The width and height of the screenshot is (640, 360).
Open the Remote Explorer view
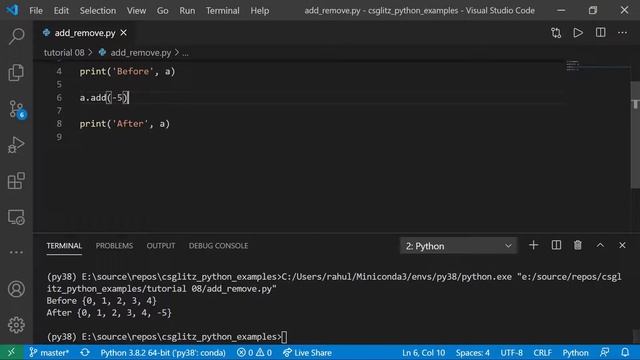[16, 217]
